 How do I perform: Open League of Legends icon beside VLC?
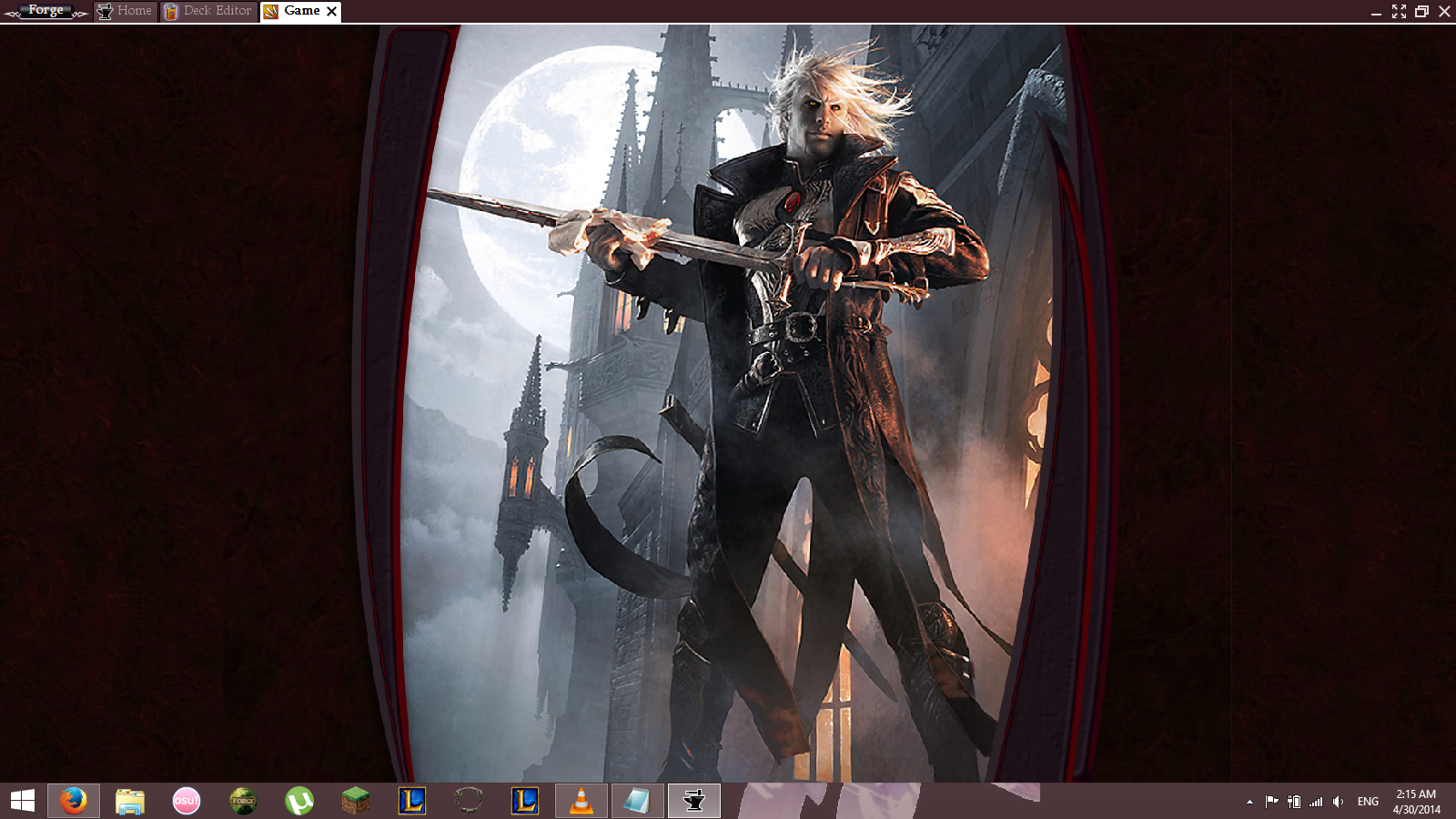[525, 801]
